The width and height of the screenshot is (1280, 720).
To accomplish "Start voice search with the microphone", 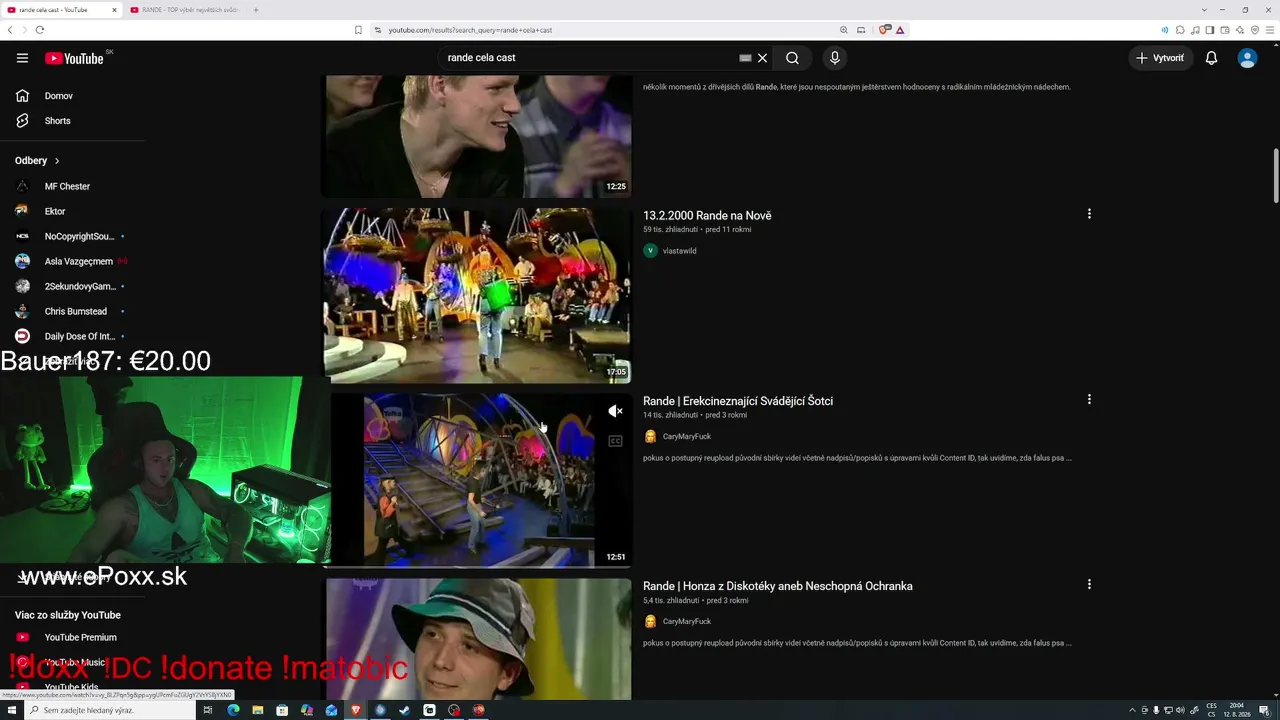I will pyautogui.click(x=835, y=58).
